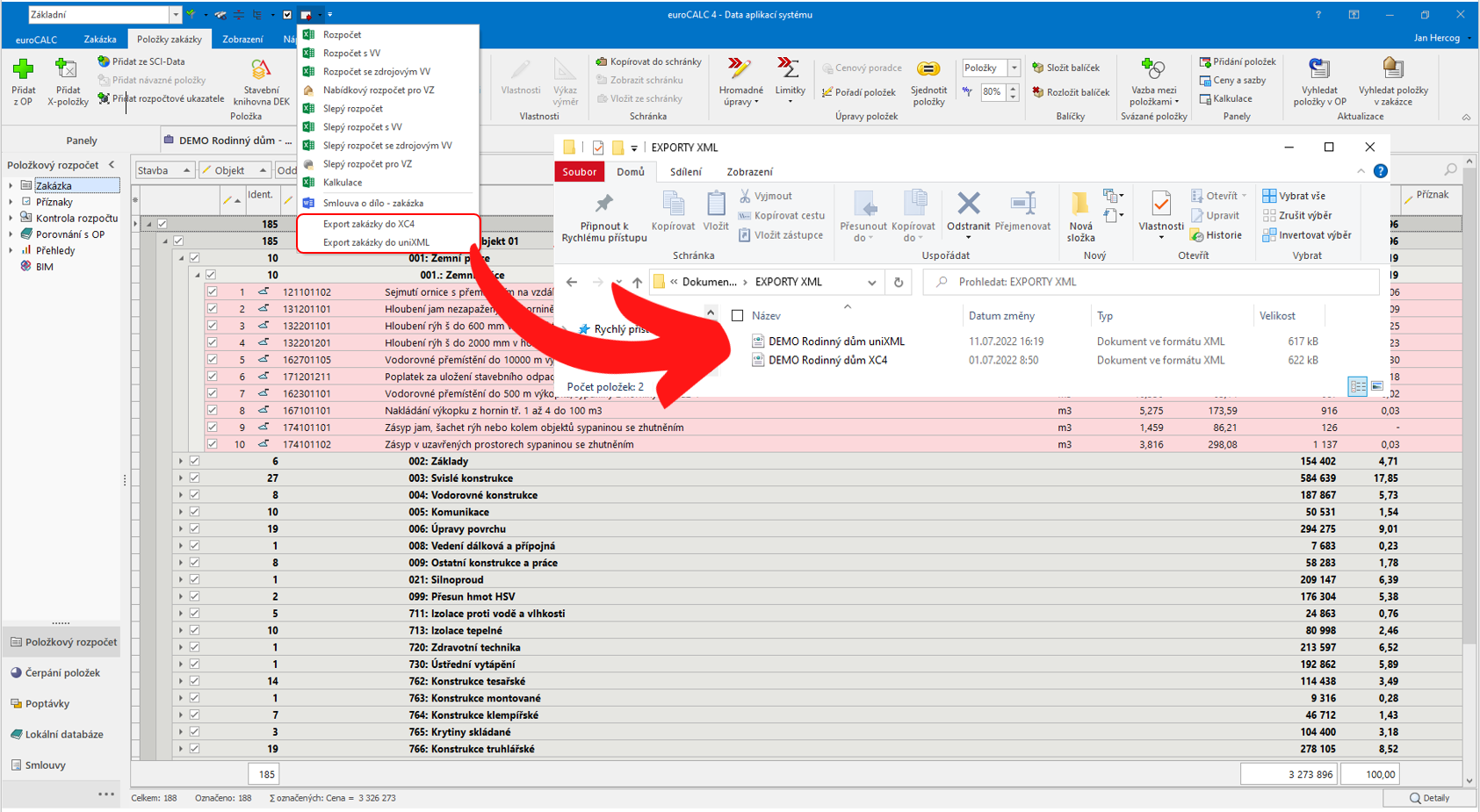Image resolution: width=1480 pixels, height=812 pixels.
Task: Switch to Zobrazení ribbon tab
Action: click(242, 40)
